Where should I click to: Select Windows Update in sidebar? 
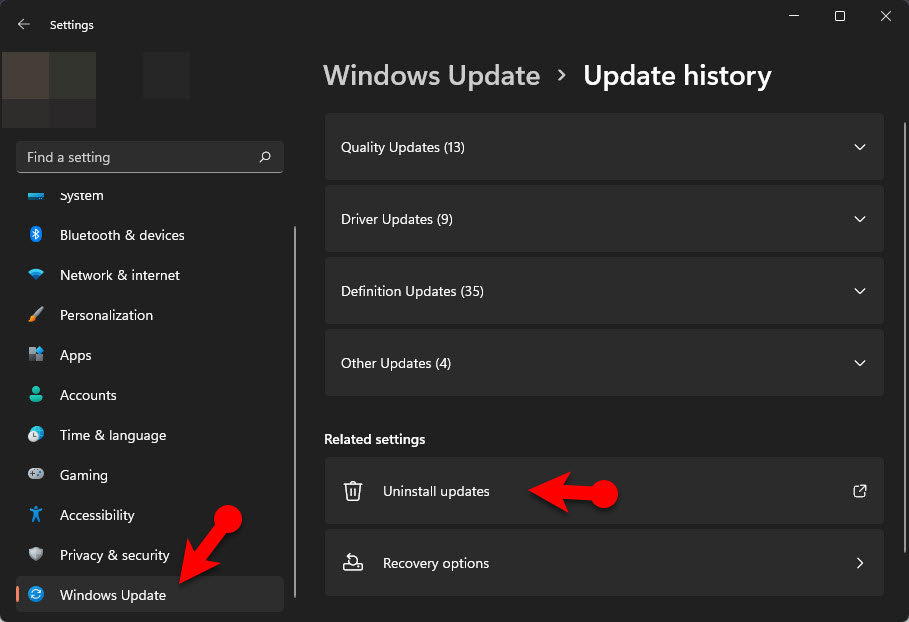(x=150, y=594)
